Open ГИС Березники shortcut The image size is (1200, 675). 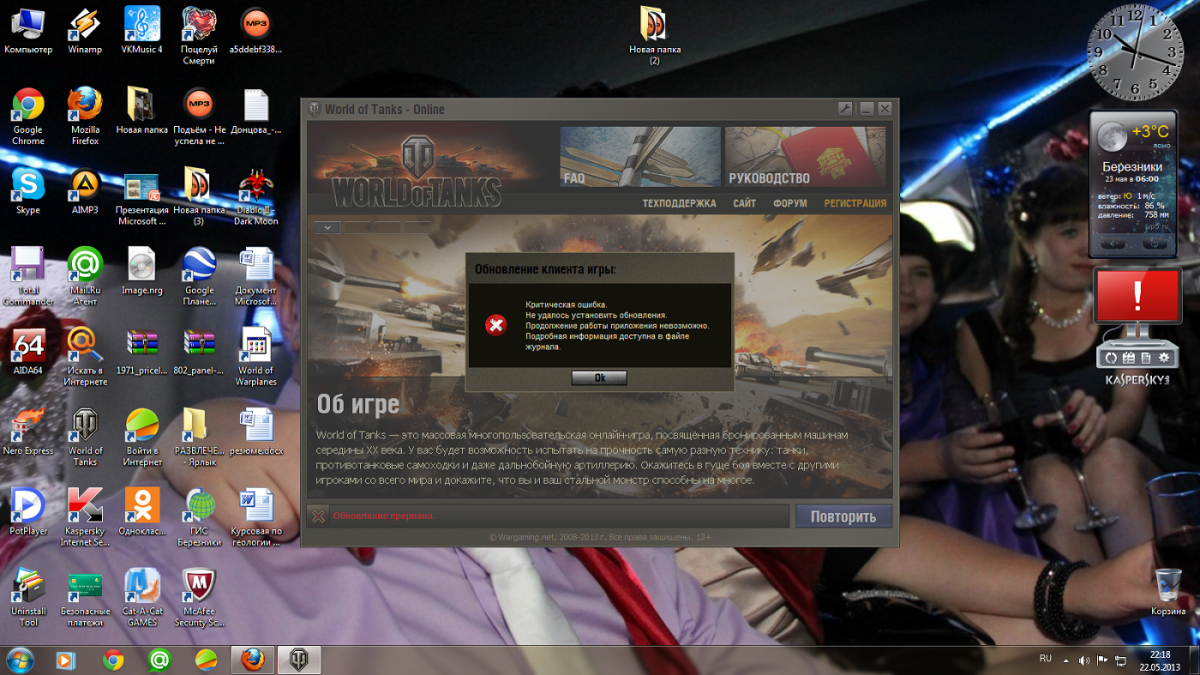[x=199, y=517]
